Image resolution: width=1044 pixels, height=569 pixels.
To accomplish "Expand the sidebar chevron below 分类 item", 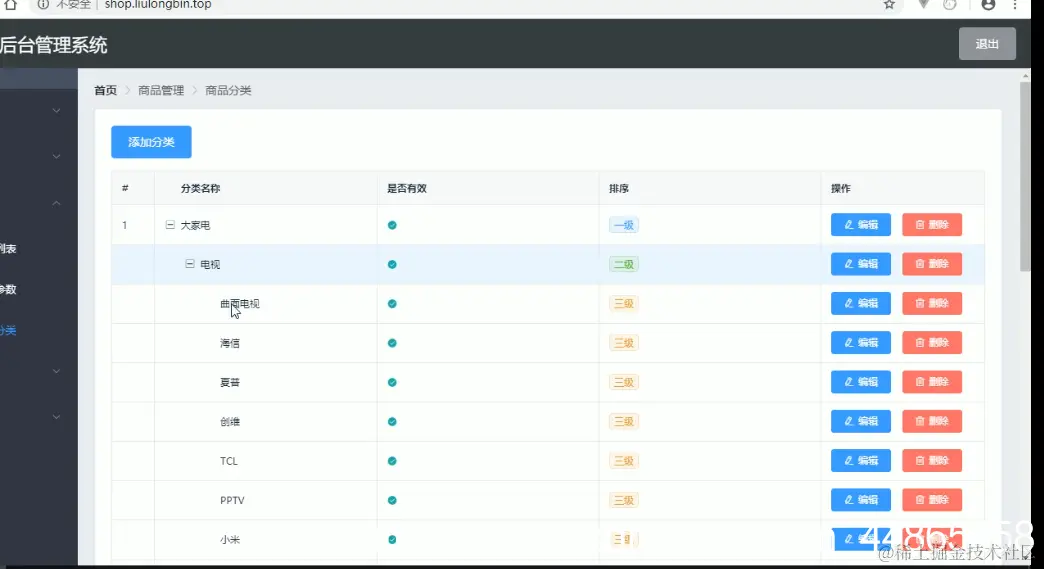I will click(57, 371).
